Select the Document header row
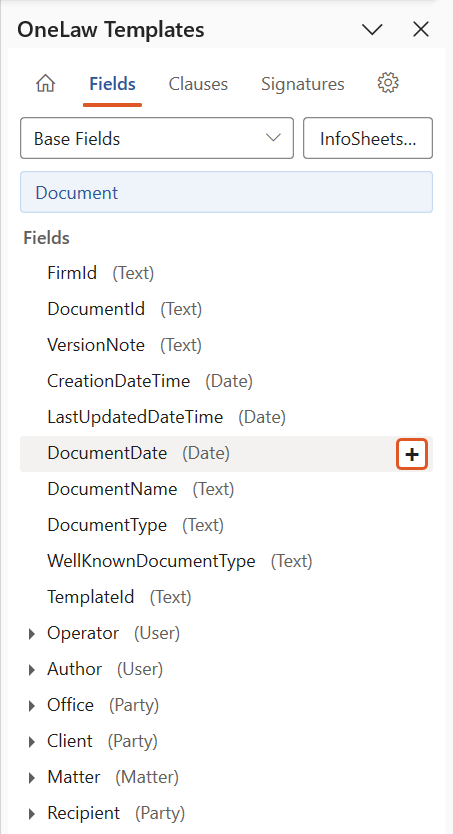453x834 pixels. pos(226,192)
